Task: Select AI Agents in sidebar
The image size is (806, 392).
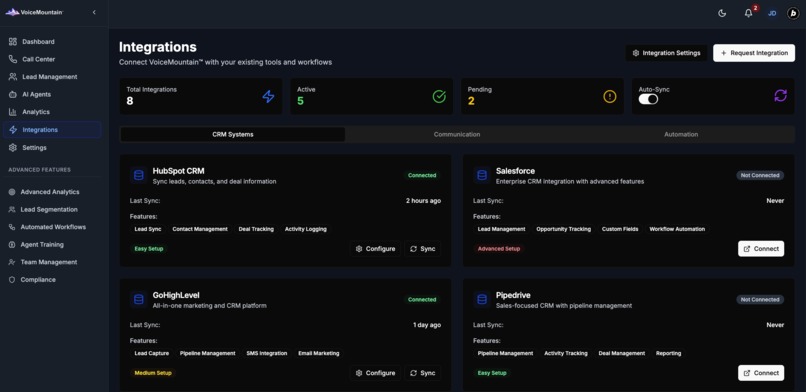Action: tap(52, 95)
